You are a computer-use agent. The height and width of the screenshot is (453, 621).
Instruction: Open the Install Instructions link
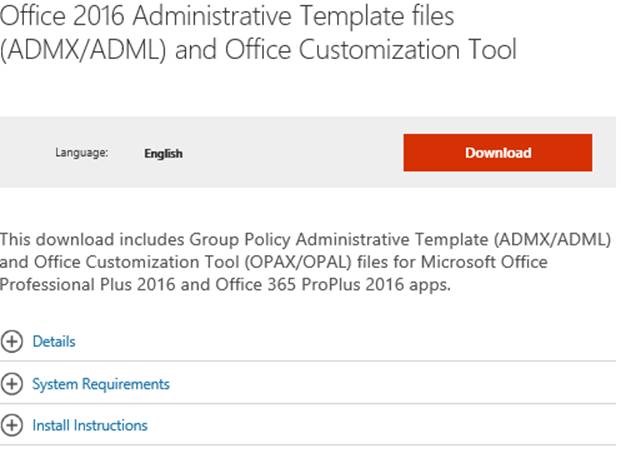[x=90, y=426]
